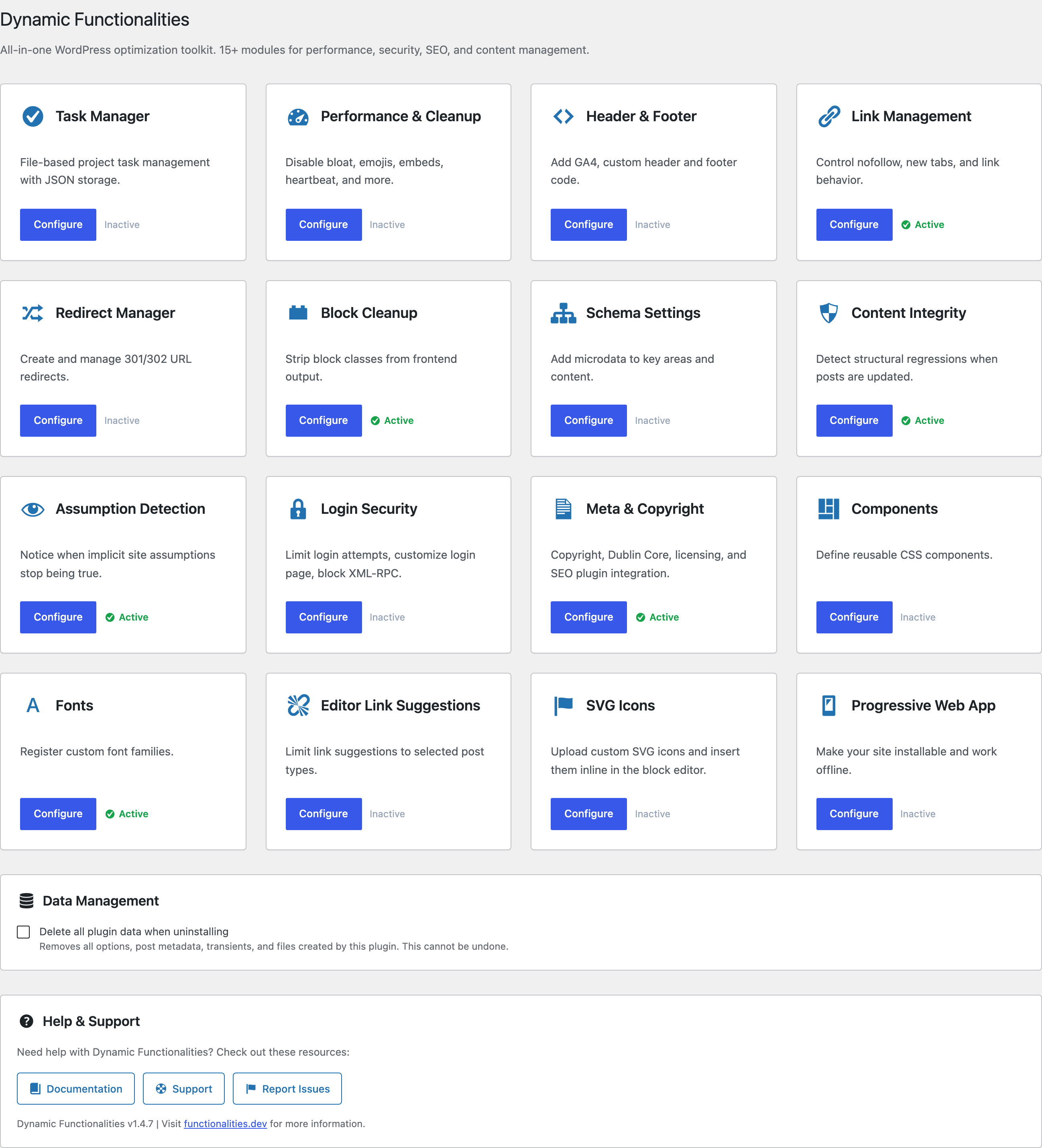1042x1148 pixels.
Task: Click Inactive status on SVG Icons card
Action: pyautogui.click(x=653, y=814)
